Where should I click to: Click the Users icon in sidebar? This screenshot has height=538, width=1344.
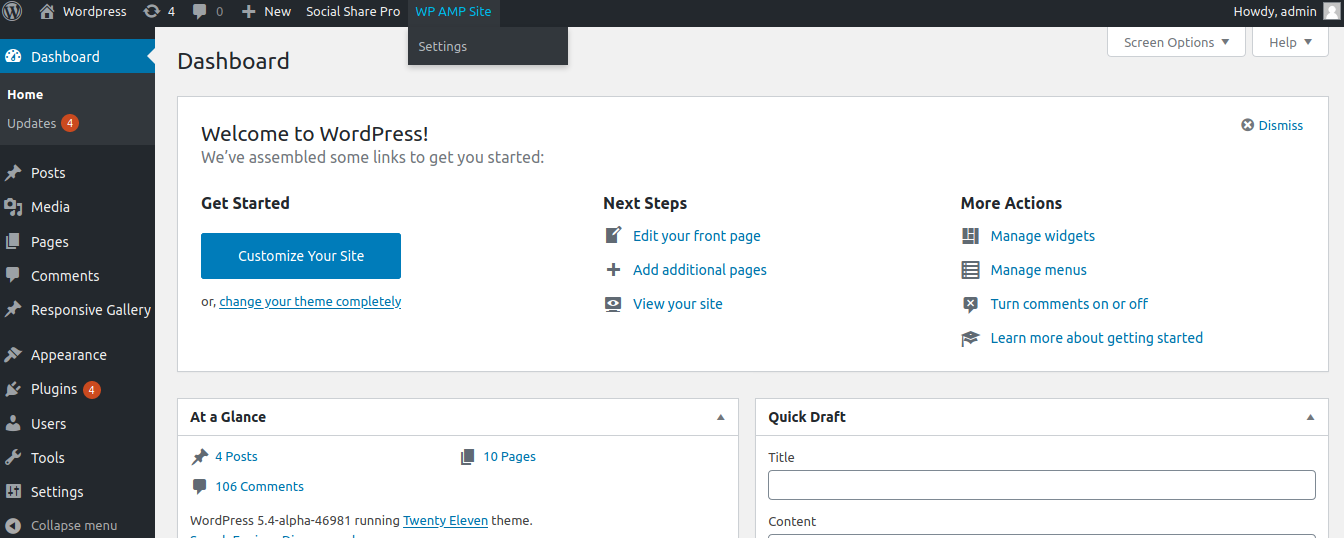point(13,424)
